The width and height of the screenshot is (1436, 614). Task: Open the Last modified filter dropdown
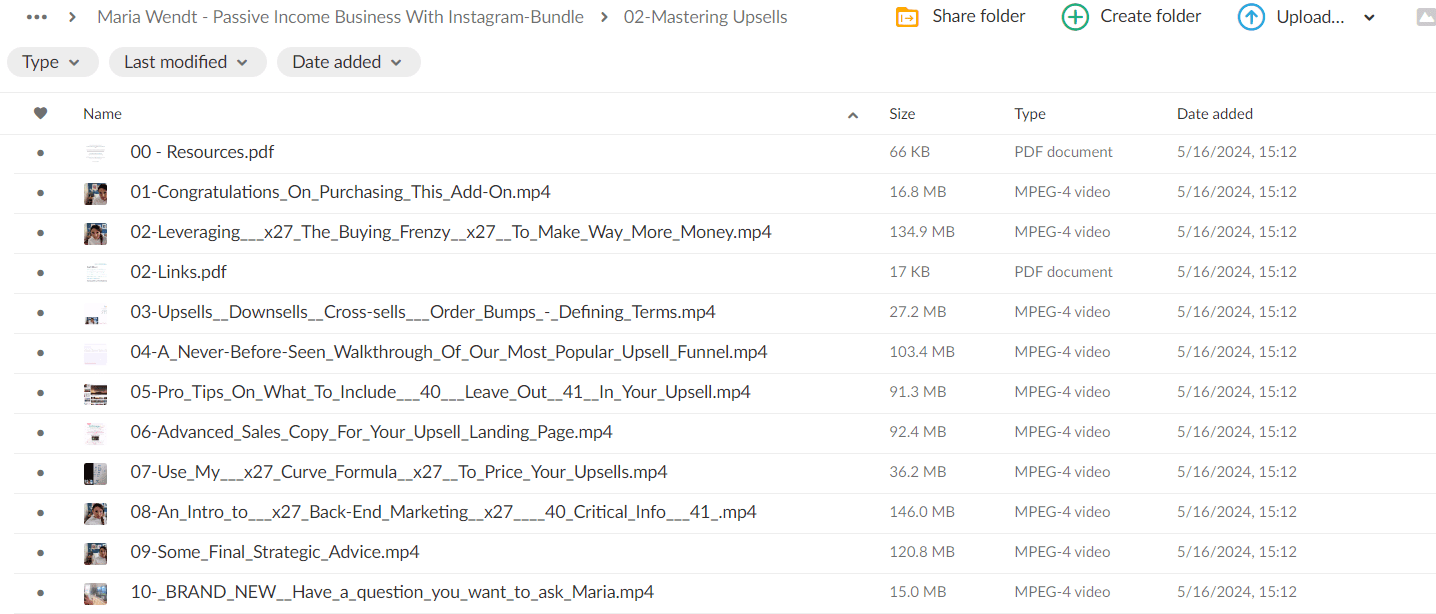pyautogui.click(x=187, y=62)
